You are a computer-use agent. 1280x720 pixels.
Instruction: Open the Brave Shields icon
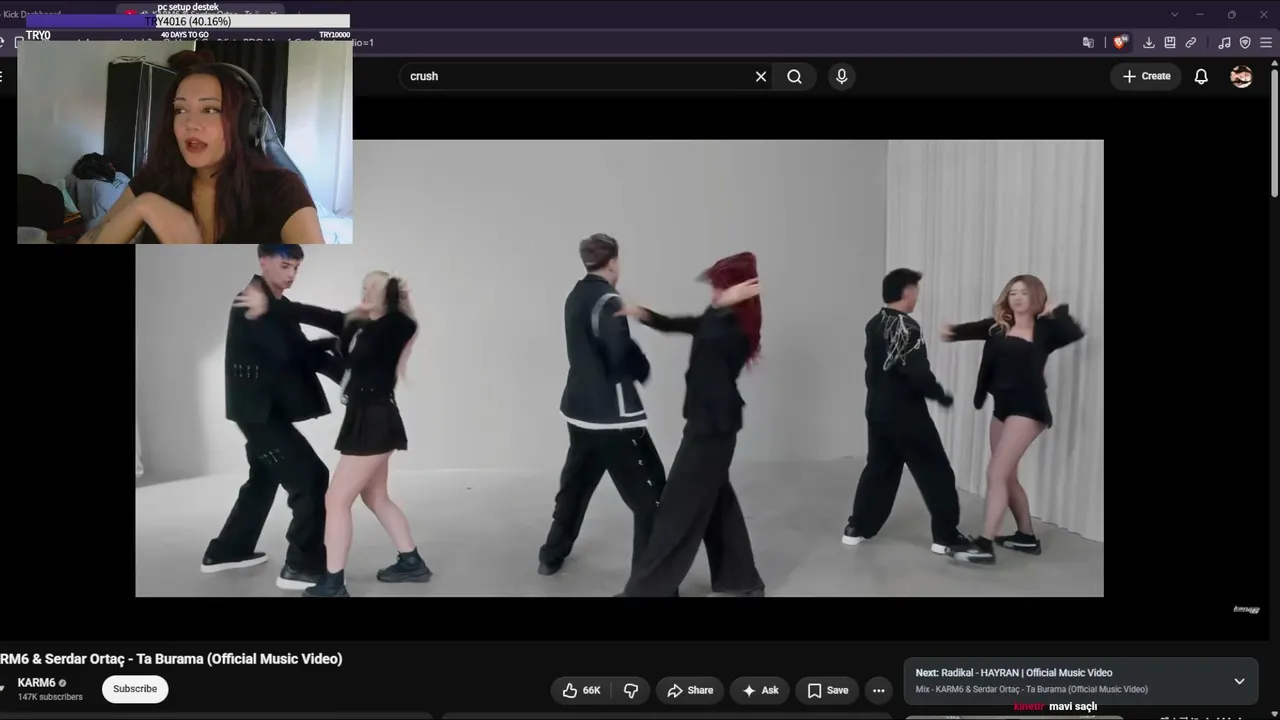(x=1120, y=43)
